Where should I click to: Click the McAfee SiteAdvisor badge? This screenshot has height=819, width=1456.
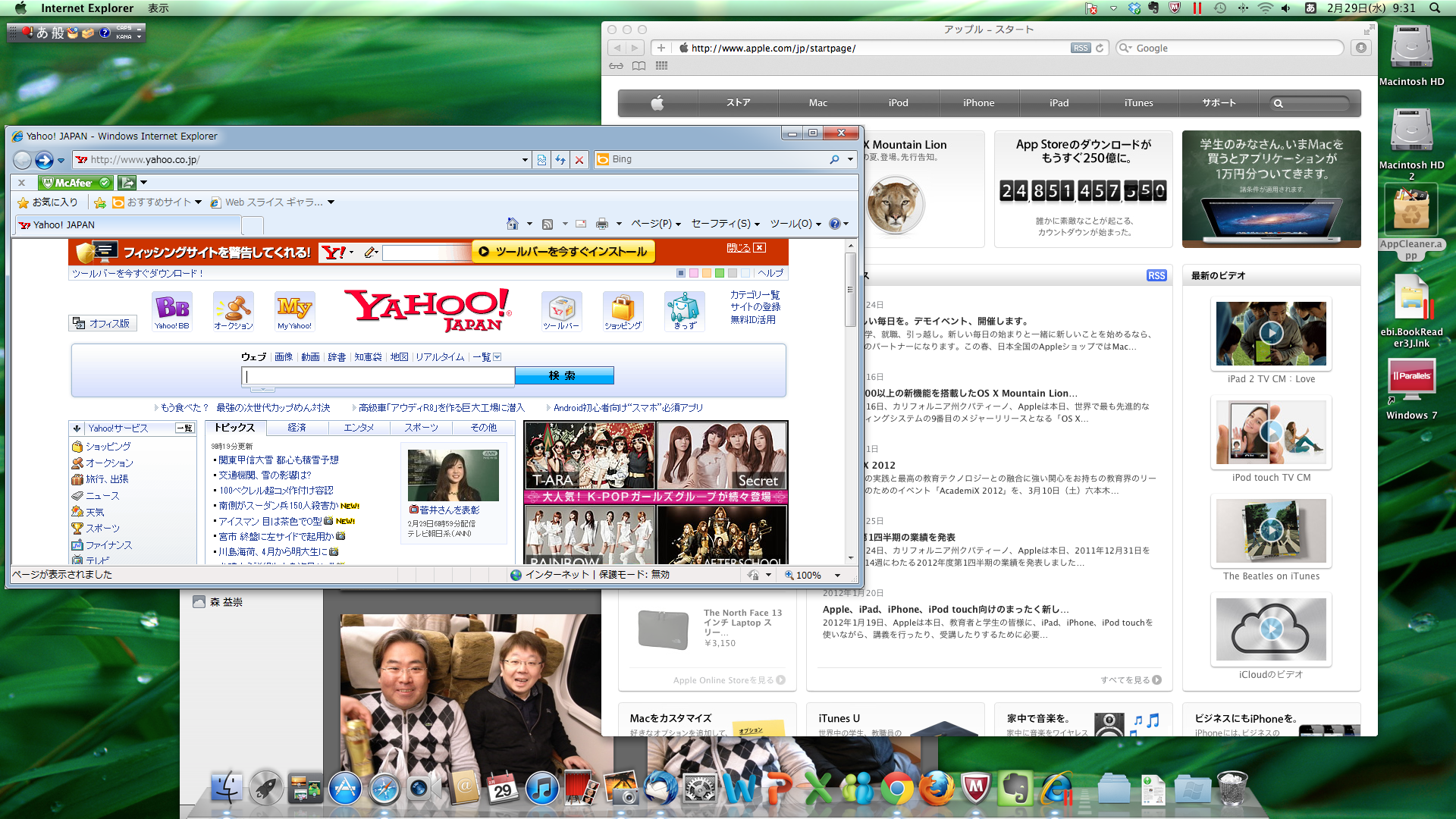tap(76, 183)
